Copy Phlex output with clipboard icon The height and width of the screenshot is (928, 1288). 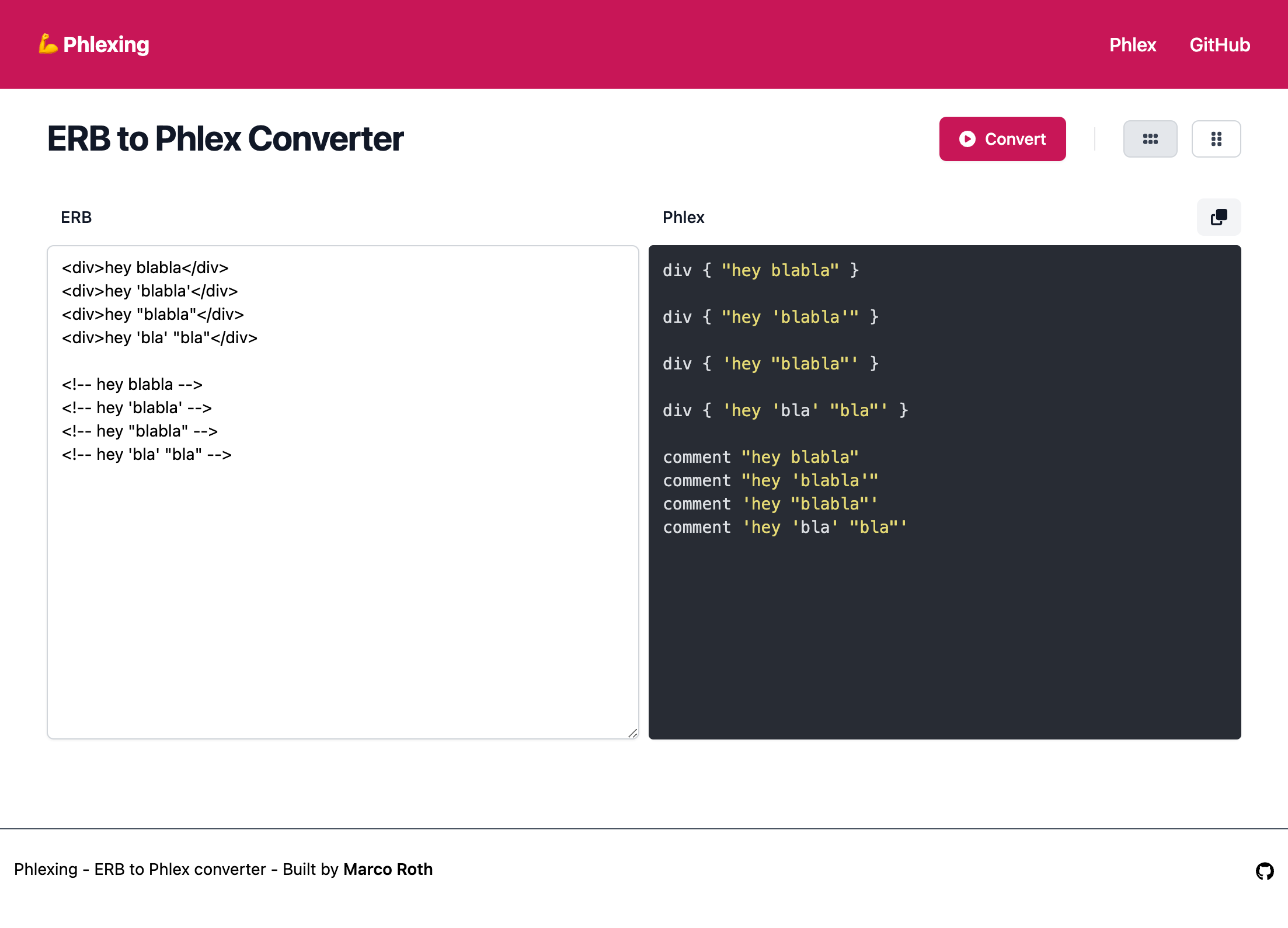coord(1218,217)
